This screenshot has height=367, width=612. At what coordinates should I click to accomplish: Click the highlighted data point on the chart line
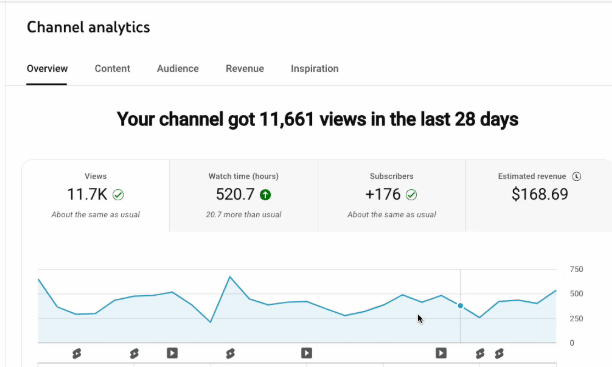[461, 306]
